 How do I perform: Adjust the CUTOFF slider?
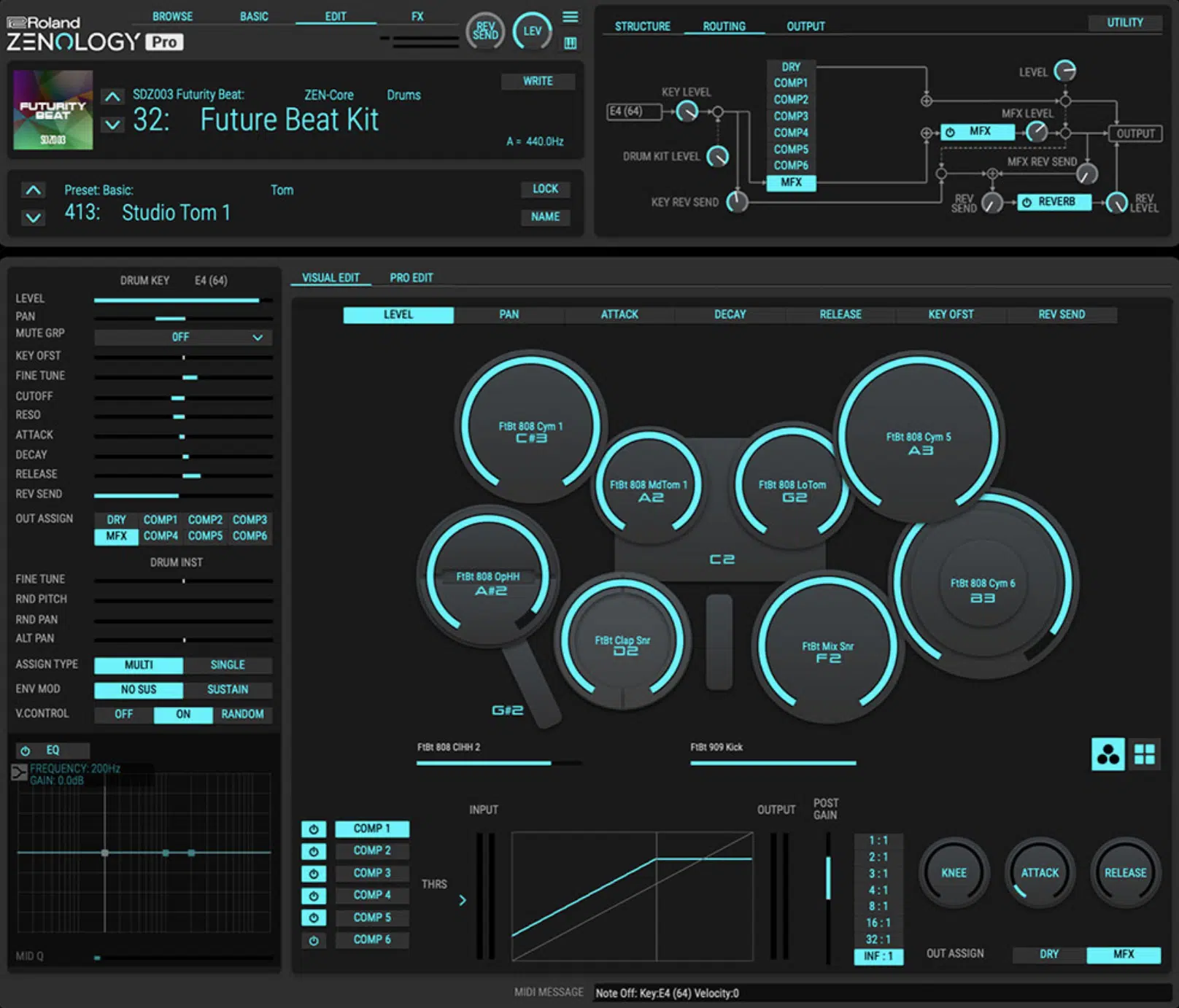pos(183,398)
